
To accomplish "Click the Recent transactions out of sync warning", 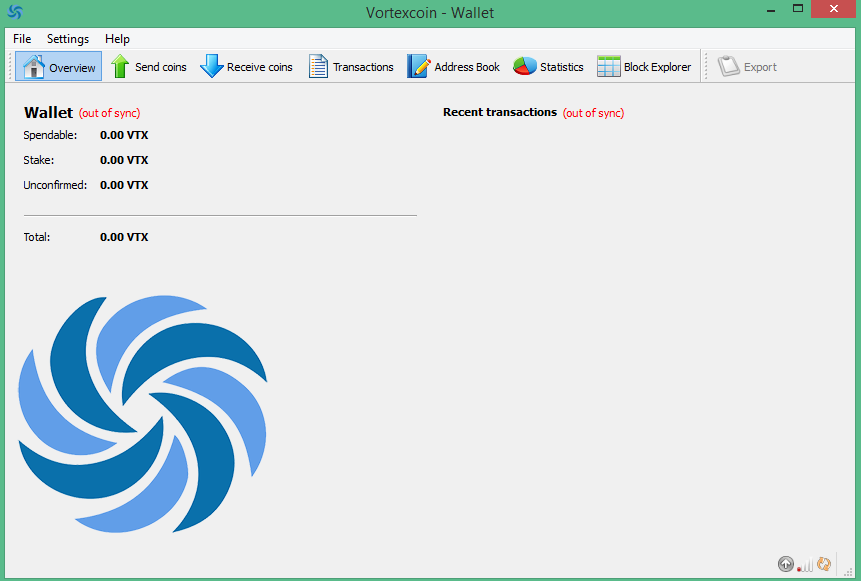I will [593, 113].
